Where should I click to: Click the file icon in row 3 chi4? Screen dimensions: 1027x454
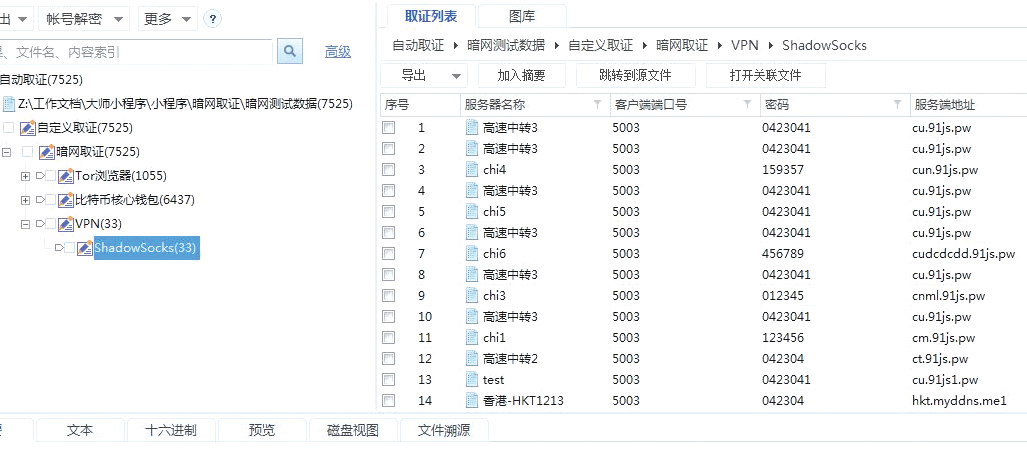point(472,170)
